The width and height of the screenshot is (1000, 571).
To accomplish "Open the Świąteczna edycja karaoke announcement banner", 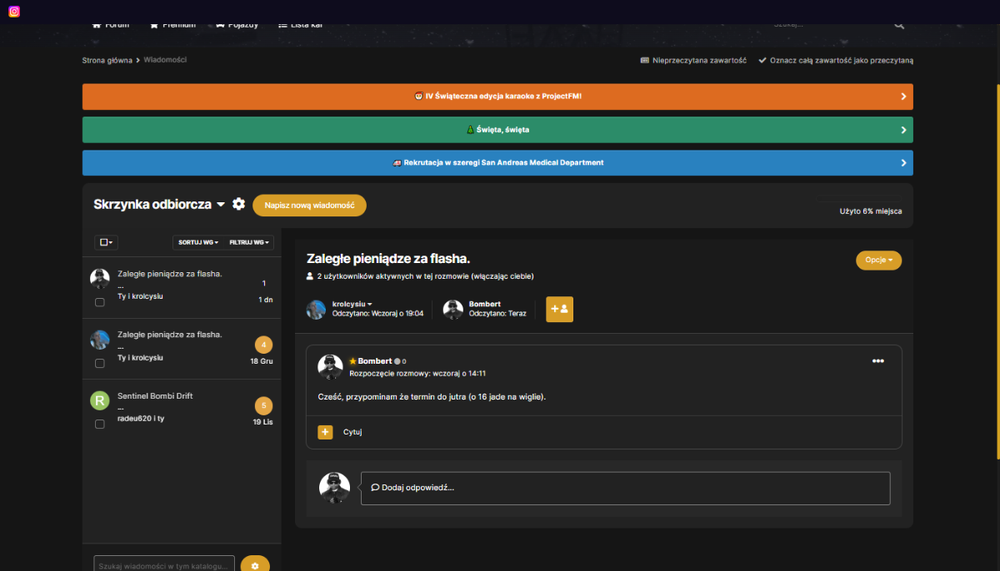I will [497, 96].
